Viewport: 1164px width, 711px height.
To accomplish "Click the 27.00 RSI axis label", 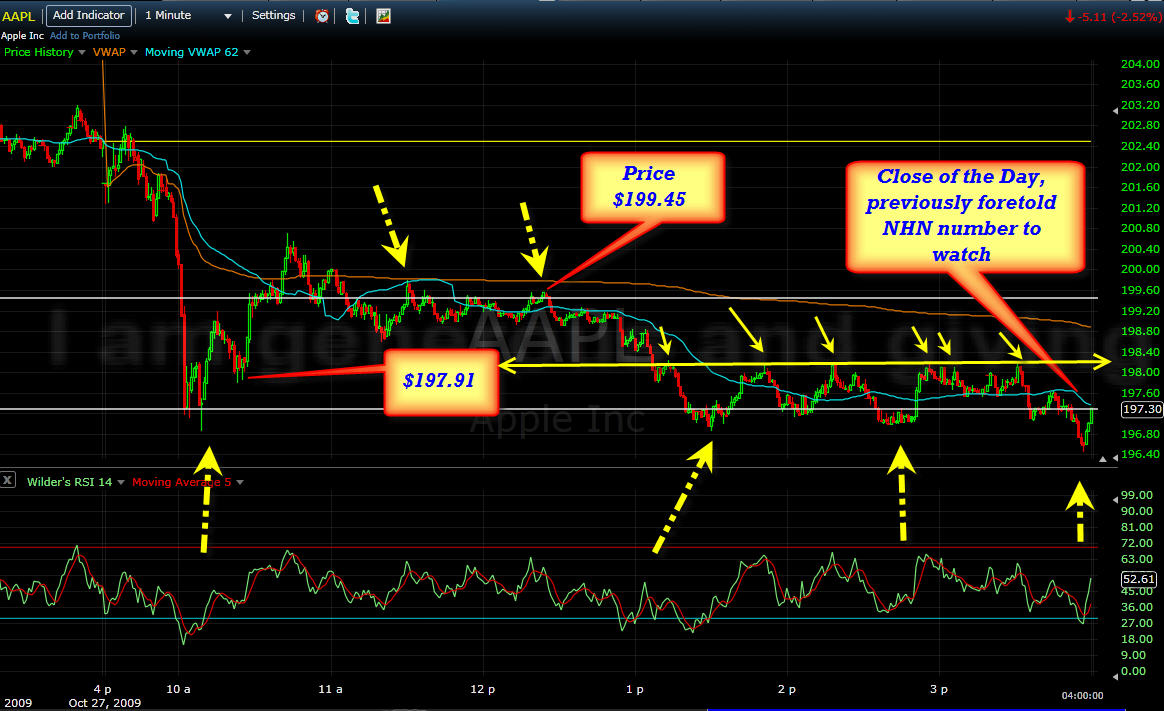I will (x=1137, y=623).
